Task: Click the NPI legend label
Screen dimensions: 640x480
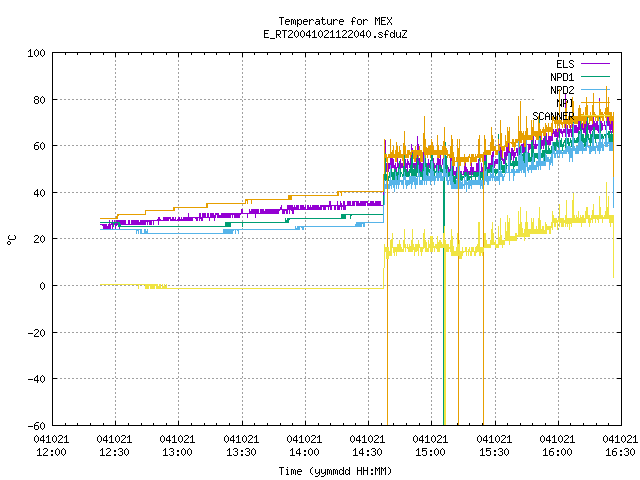Action: (x=565, y=103)
